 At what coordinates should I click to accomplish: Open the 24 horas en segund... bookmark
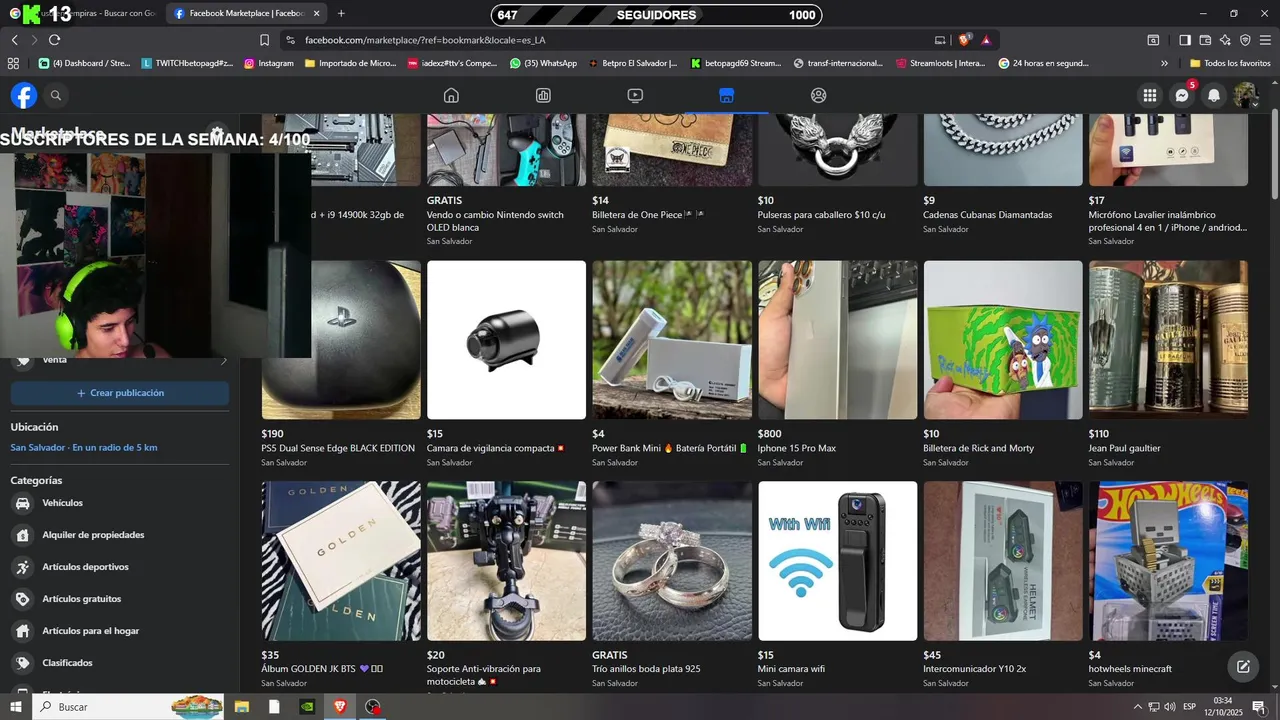tap(1043, 63)
